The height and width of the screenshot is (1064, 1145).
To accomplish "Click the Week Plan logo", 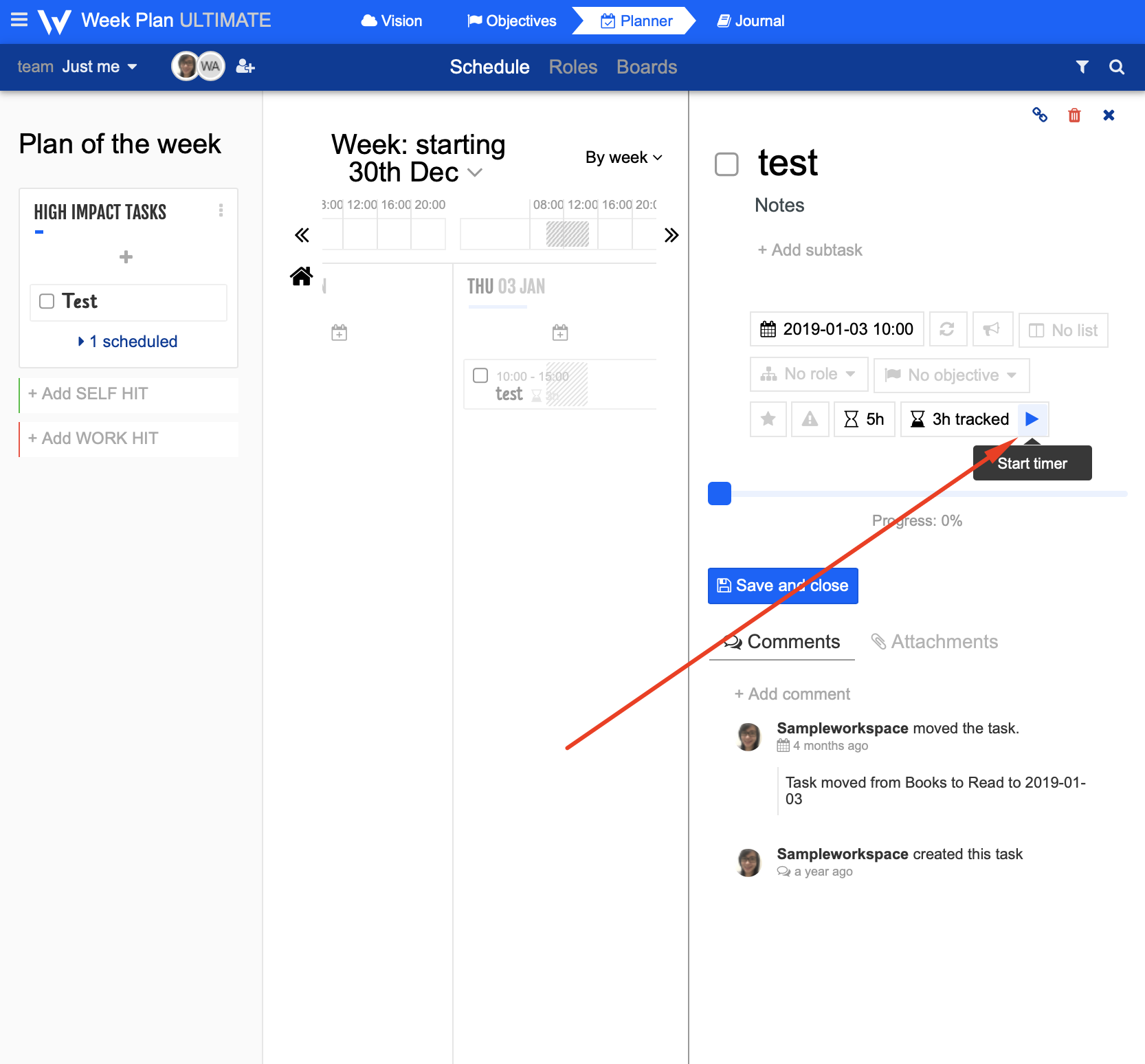I will click(54, 21).
